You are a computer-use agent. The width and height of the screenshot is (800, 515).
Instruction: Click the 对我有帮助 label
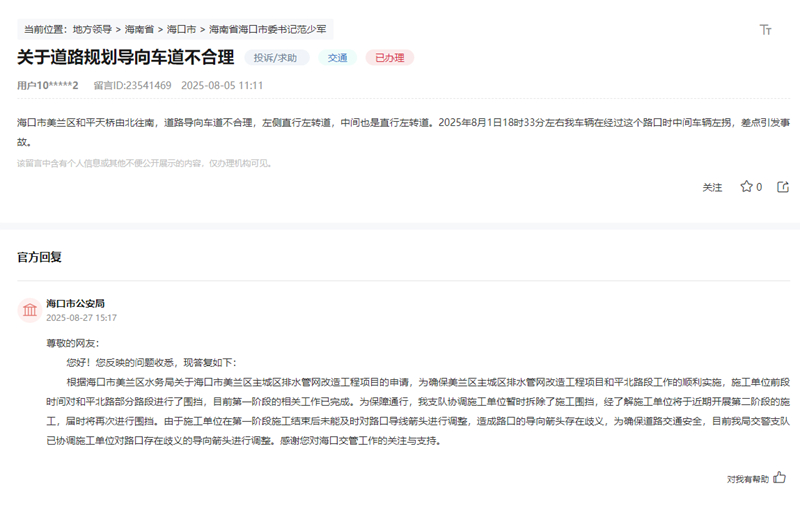coord(747,479)
